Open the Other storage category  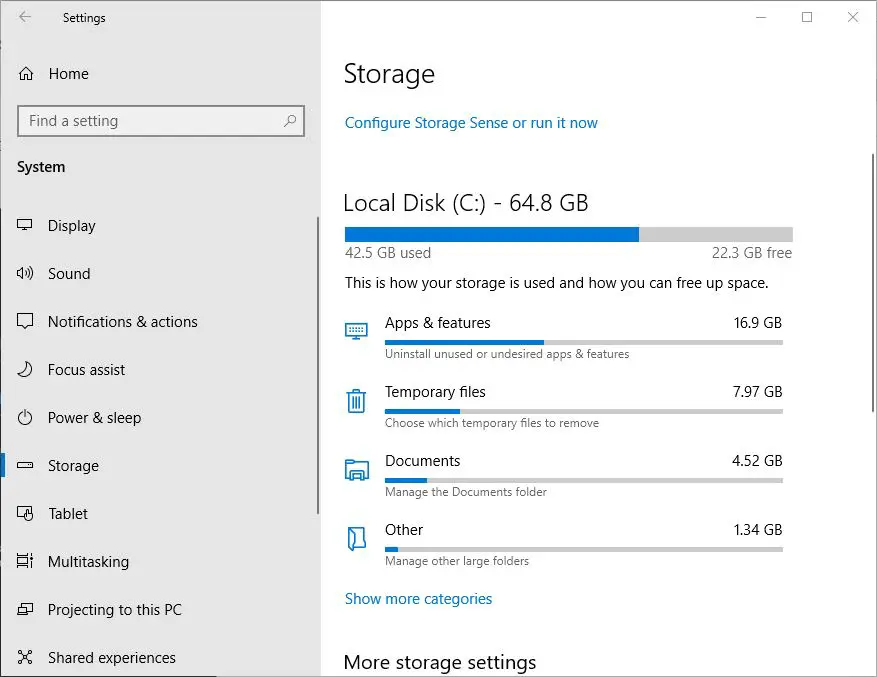[x=404, y=530]
